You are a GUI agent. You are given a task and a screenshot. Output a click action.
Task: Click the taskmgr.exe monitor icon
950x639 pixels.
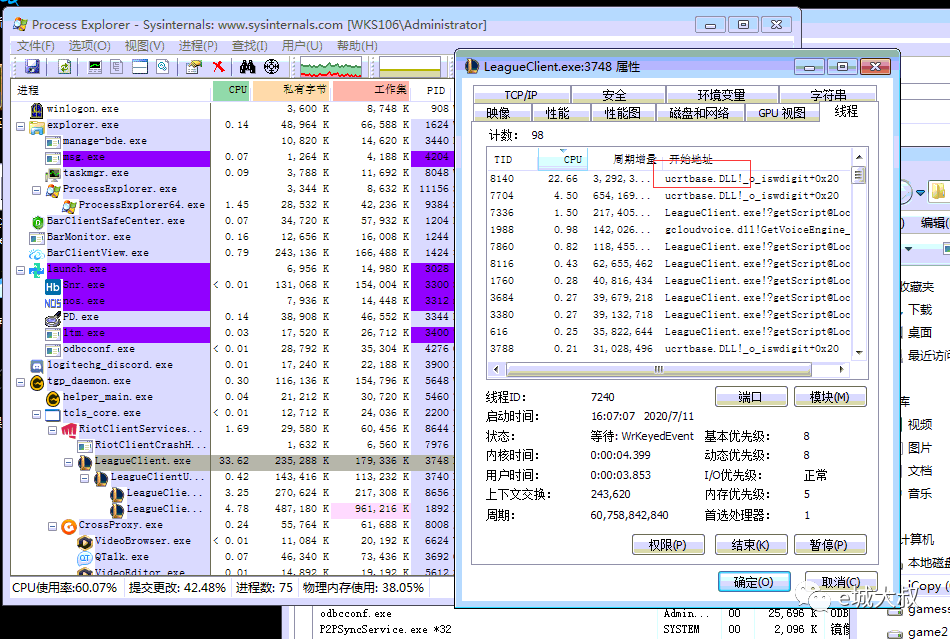53,173
